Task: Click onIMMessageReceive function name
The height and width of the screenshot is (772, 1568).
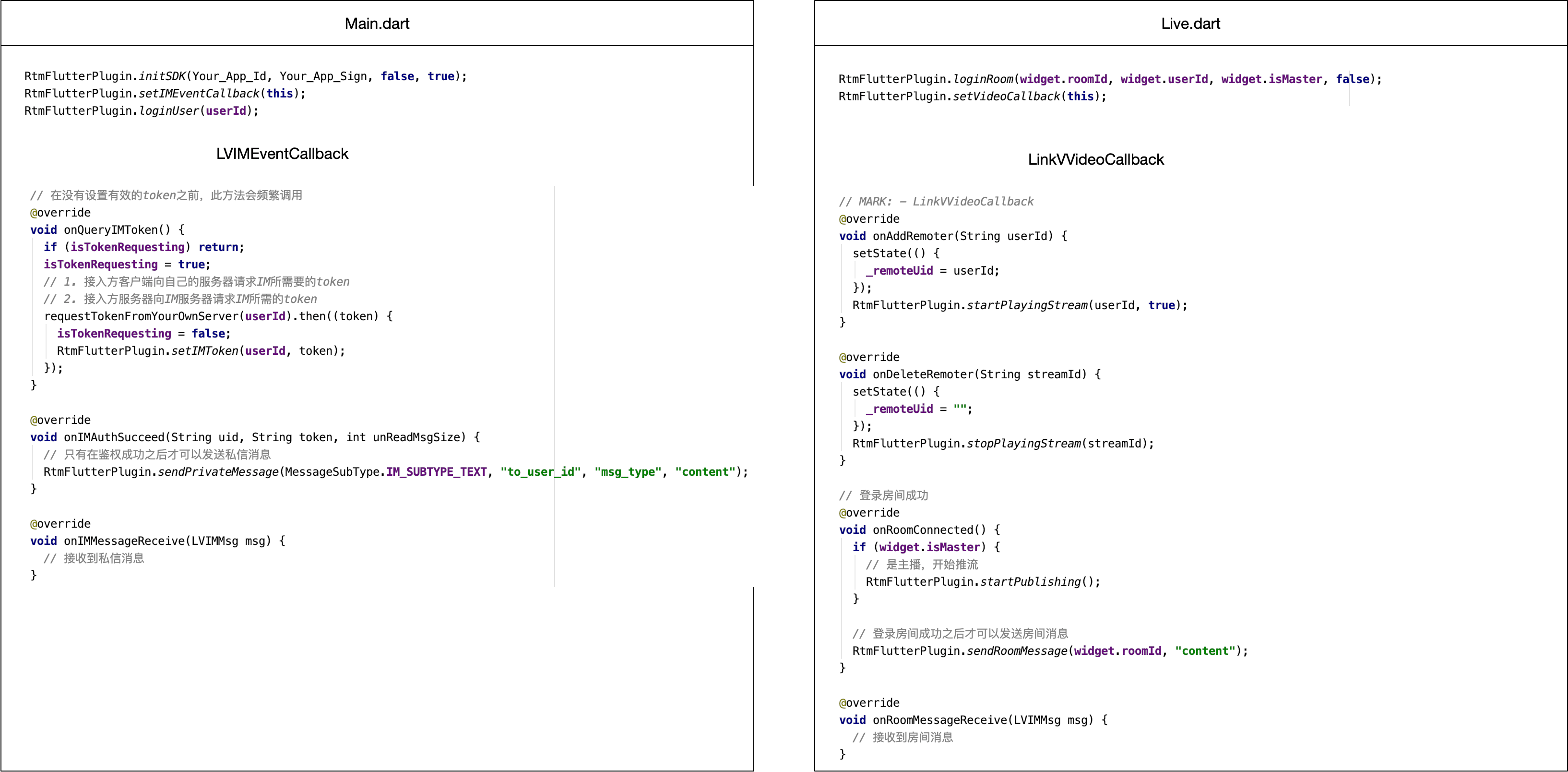Action: pyautogui.click(x=124, y=541)
